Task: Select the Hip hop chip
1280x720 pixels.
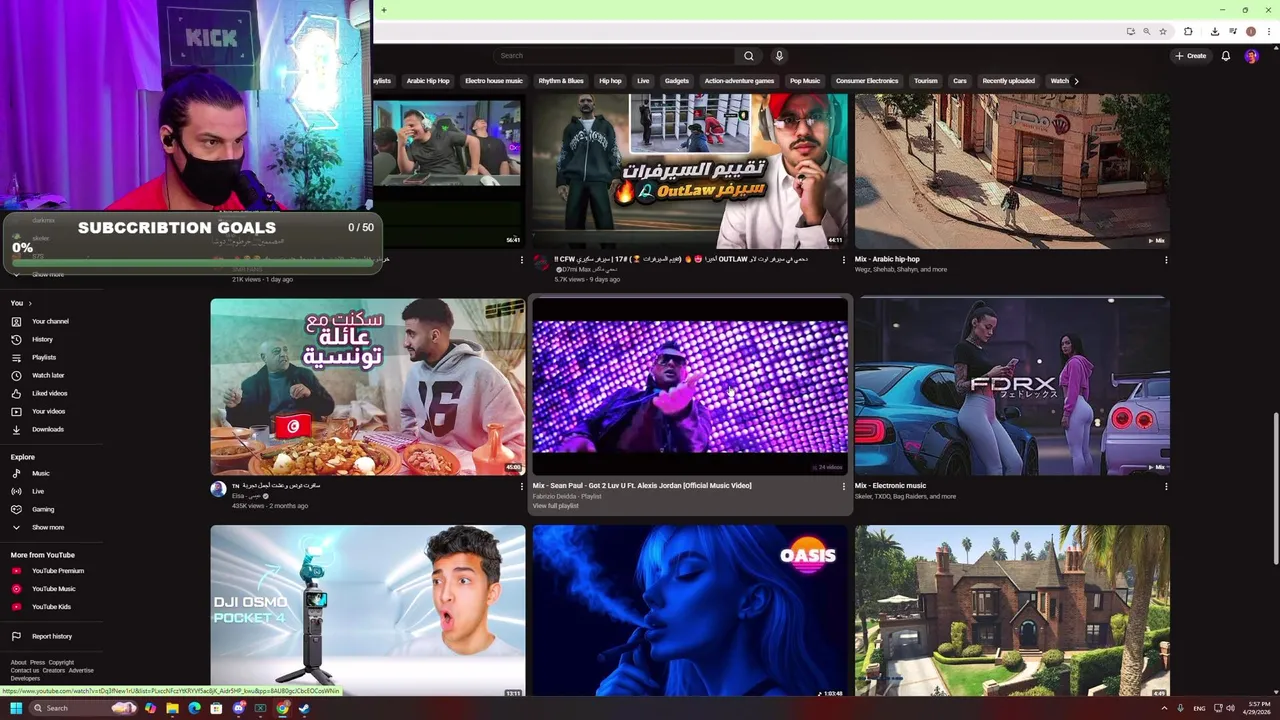Action: (x=610, y=81)
